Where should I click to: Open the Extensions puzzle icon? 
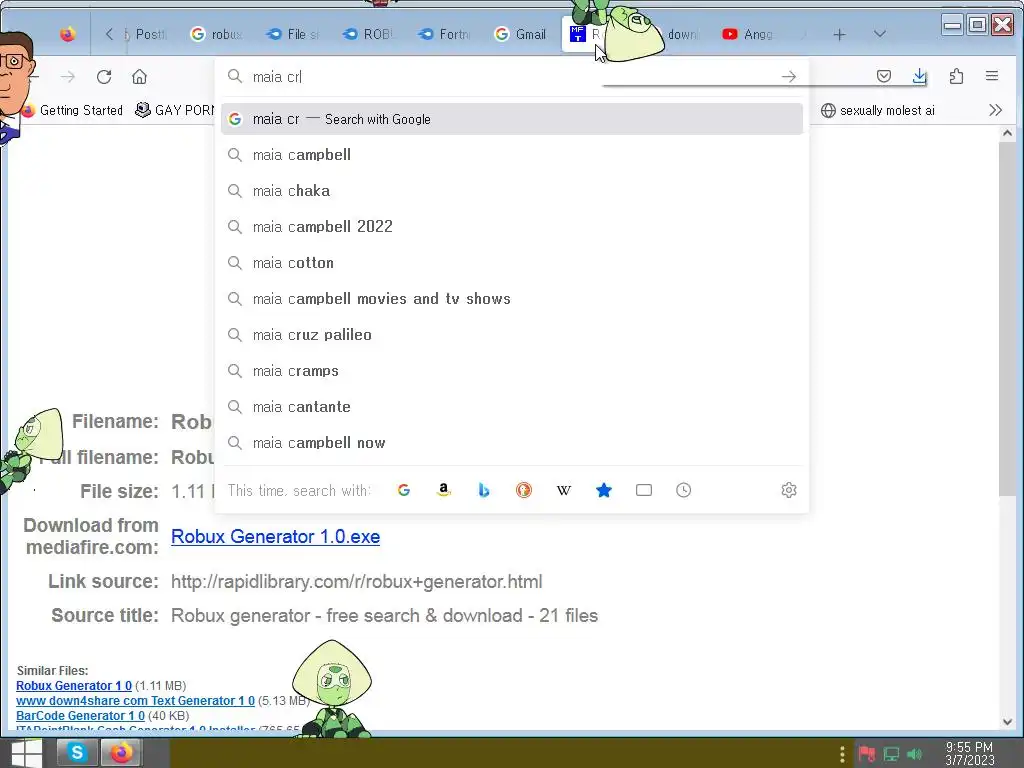[x=956, y=76]
